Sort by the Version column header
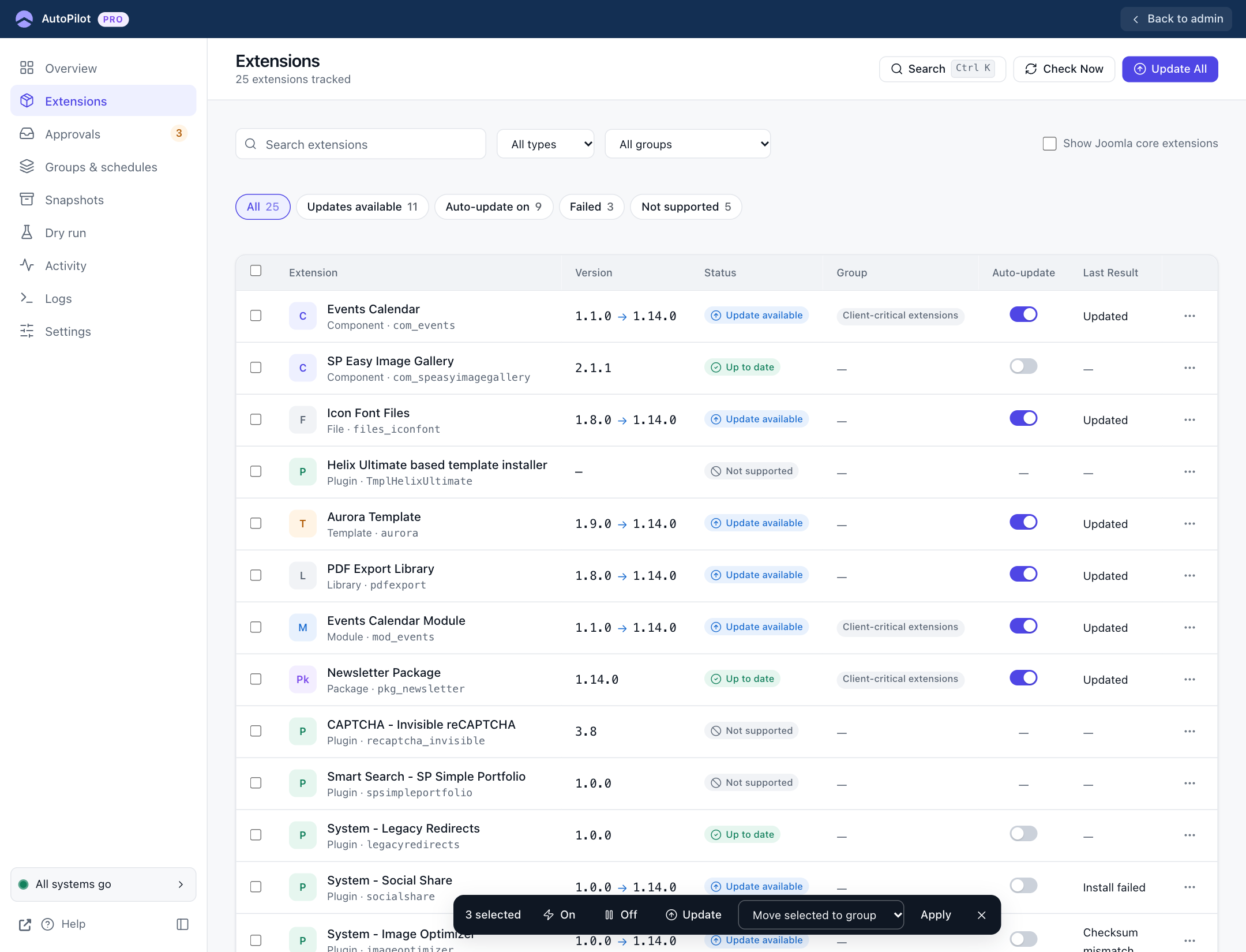Viewport: 1246px width, 952px height. pyautogui.click(x=594, y=273)
